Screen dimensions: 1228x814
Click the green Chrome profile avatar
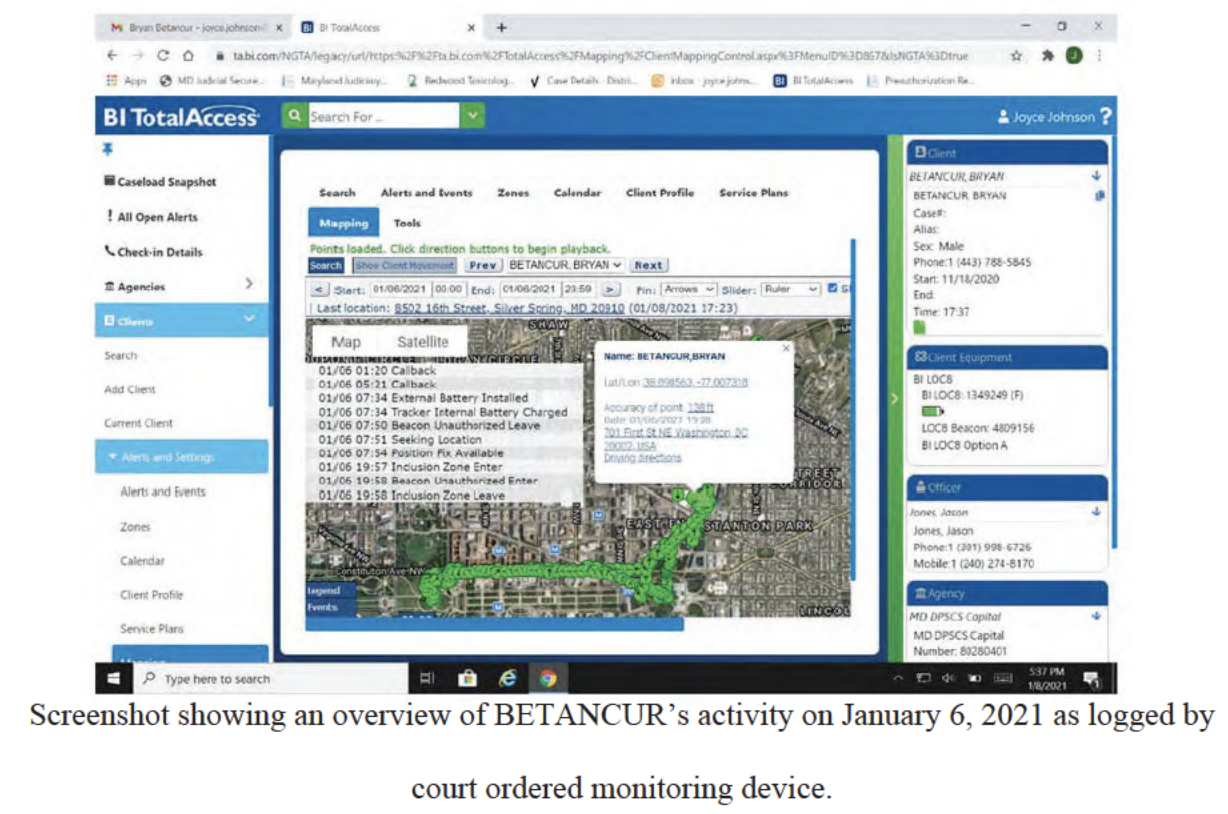(1072, 56)
